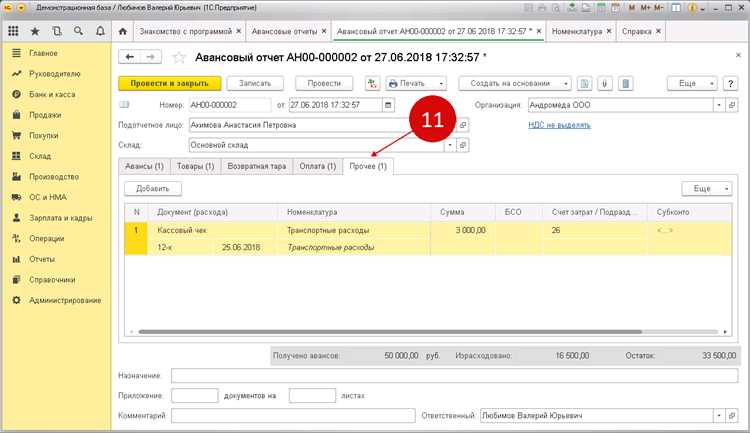Click the НДС не выделять link
This screenshot has height=433, width=750.
559,125
